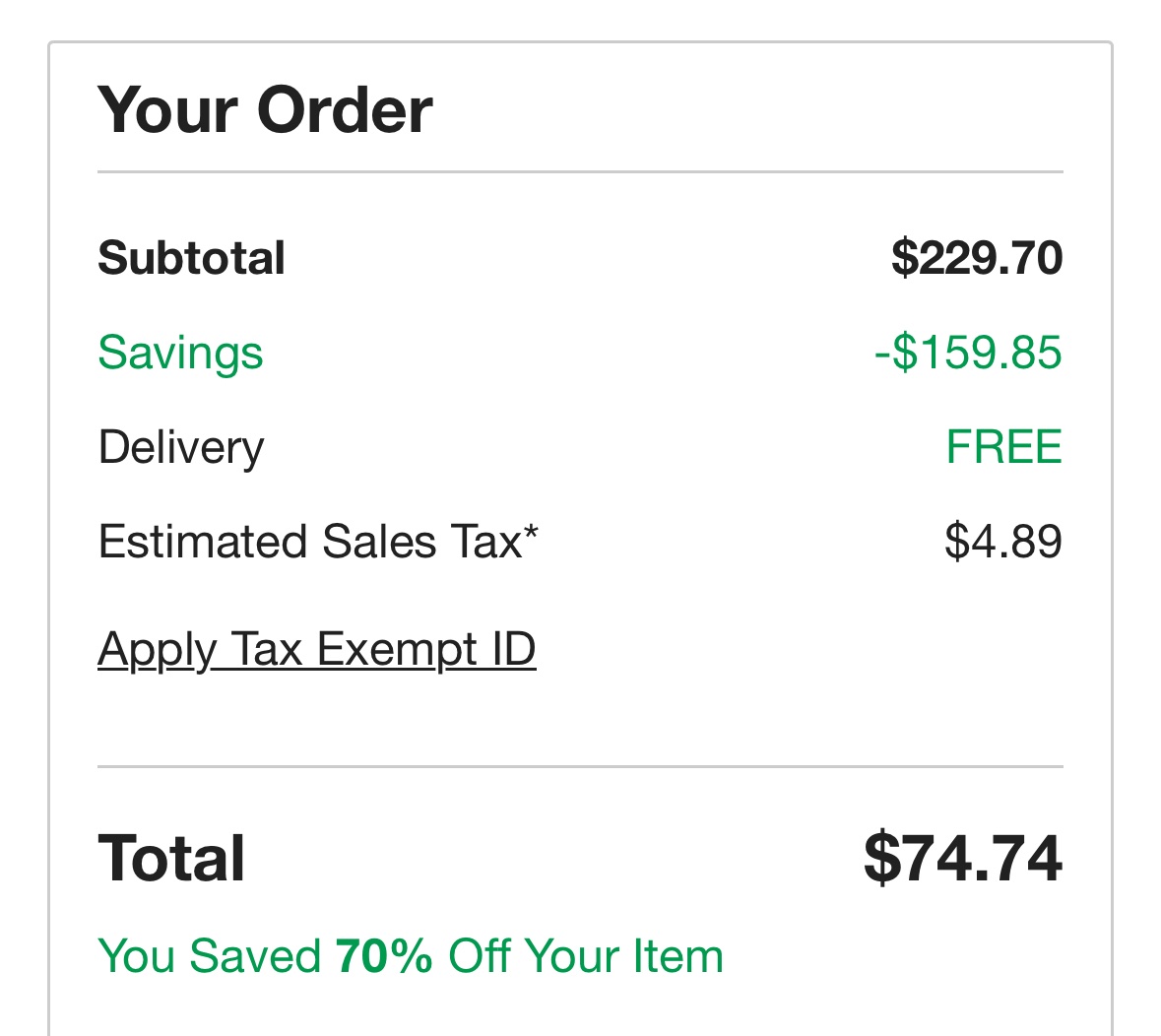
Task: Click the You Saved text
Action: click(209, 956)
